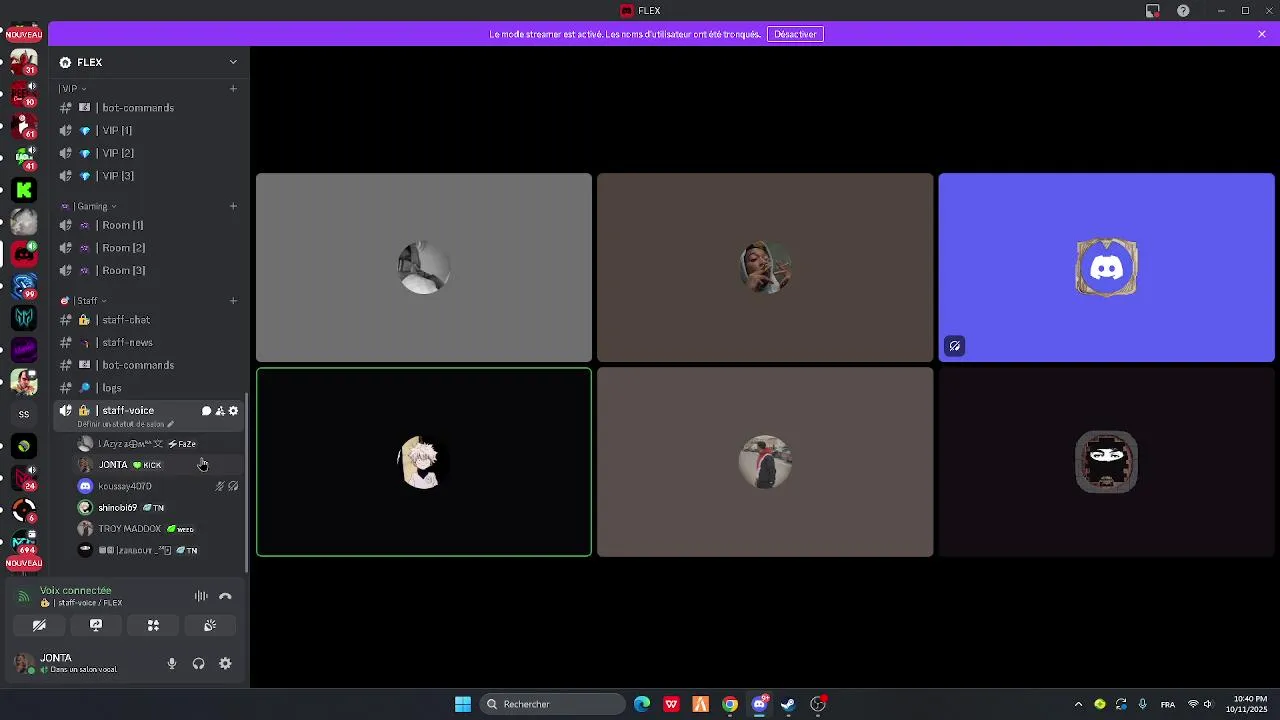The image size is (1280, 720).
Task: Open user settings gear beside JONTA
Action: click(225, 663)
